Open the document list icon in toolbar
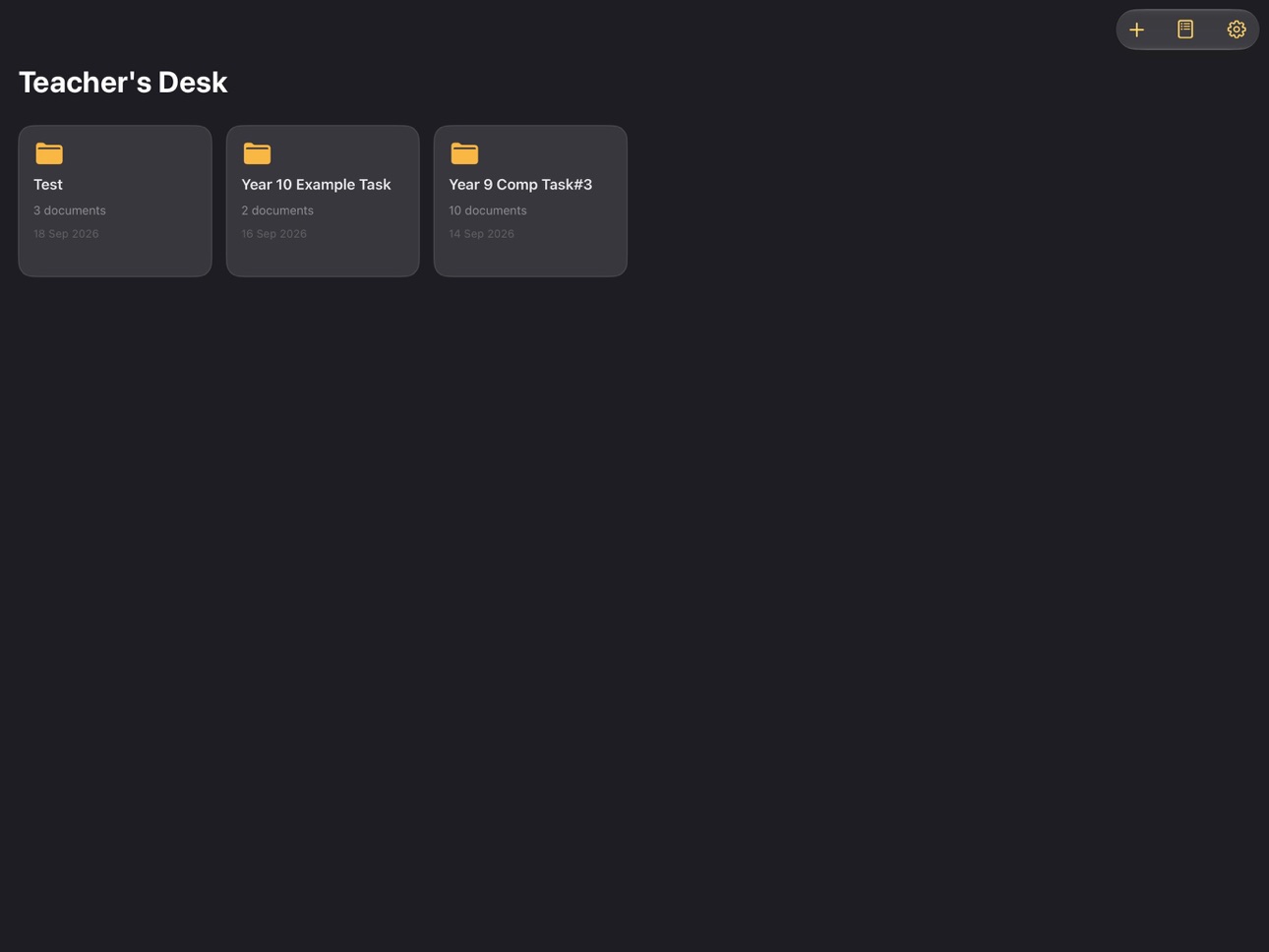The height and width of the screenshot is (952, 1269). [1185, 30]
